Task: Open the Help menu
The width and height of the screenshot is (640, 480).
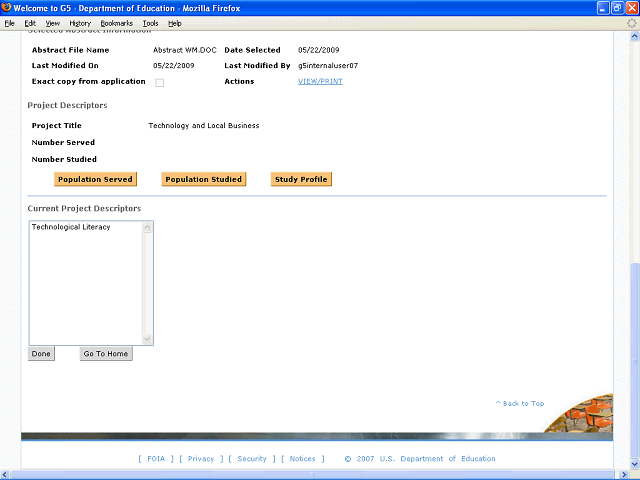Action: 175,23
